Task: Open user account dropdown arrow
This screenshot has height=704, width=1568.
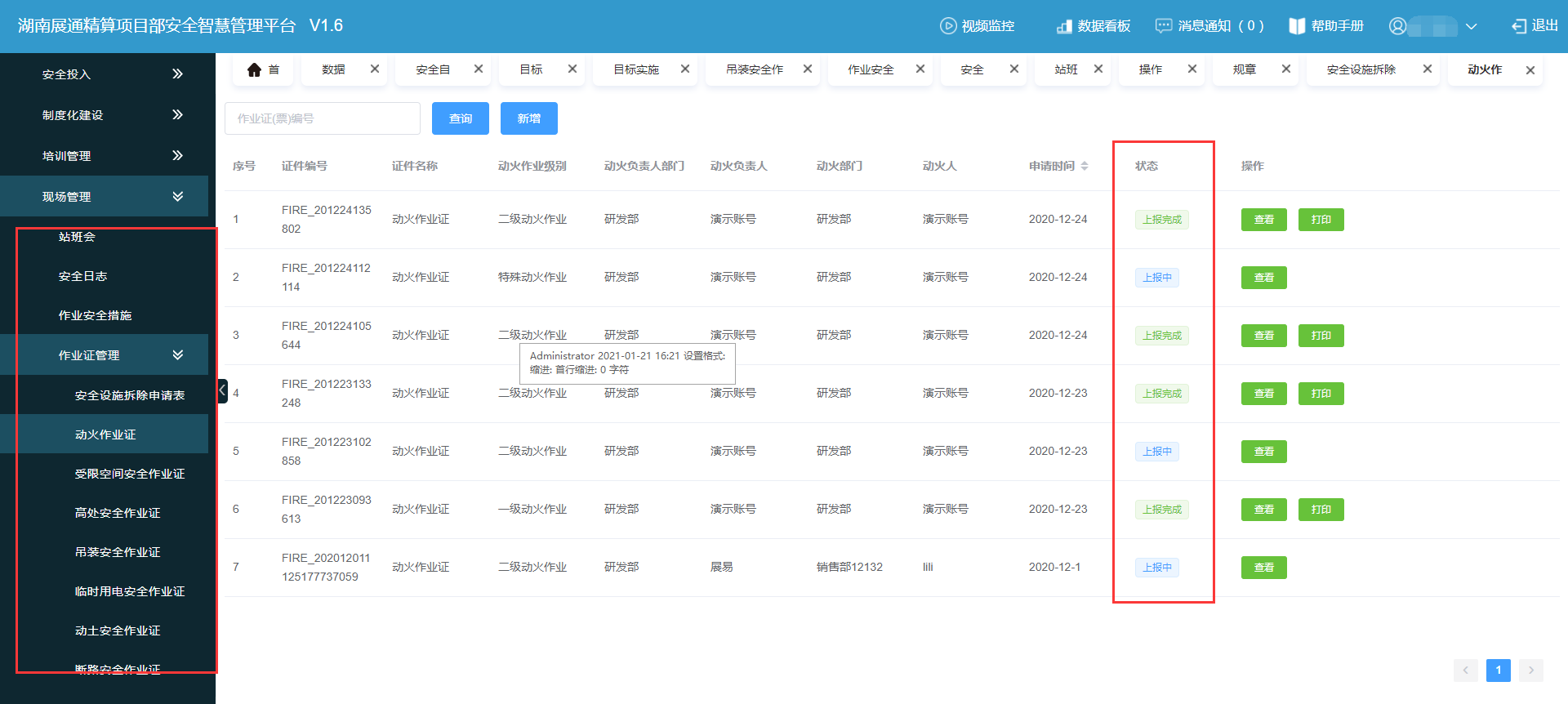Action: 1471,26
